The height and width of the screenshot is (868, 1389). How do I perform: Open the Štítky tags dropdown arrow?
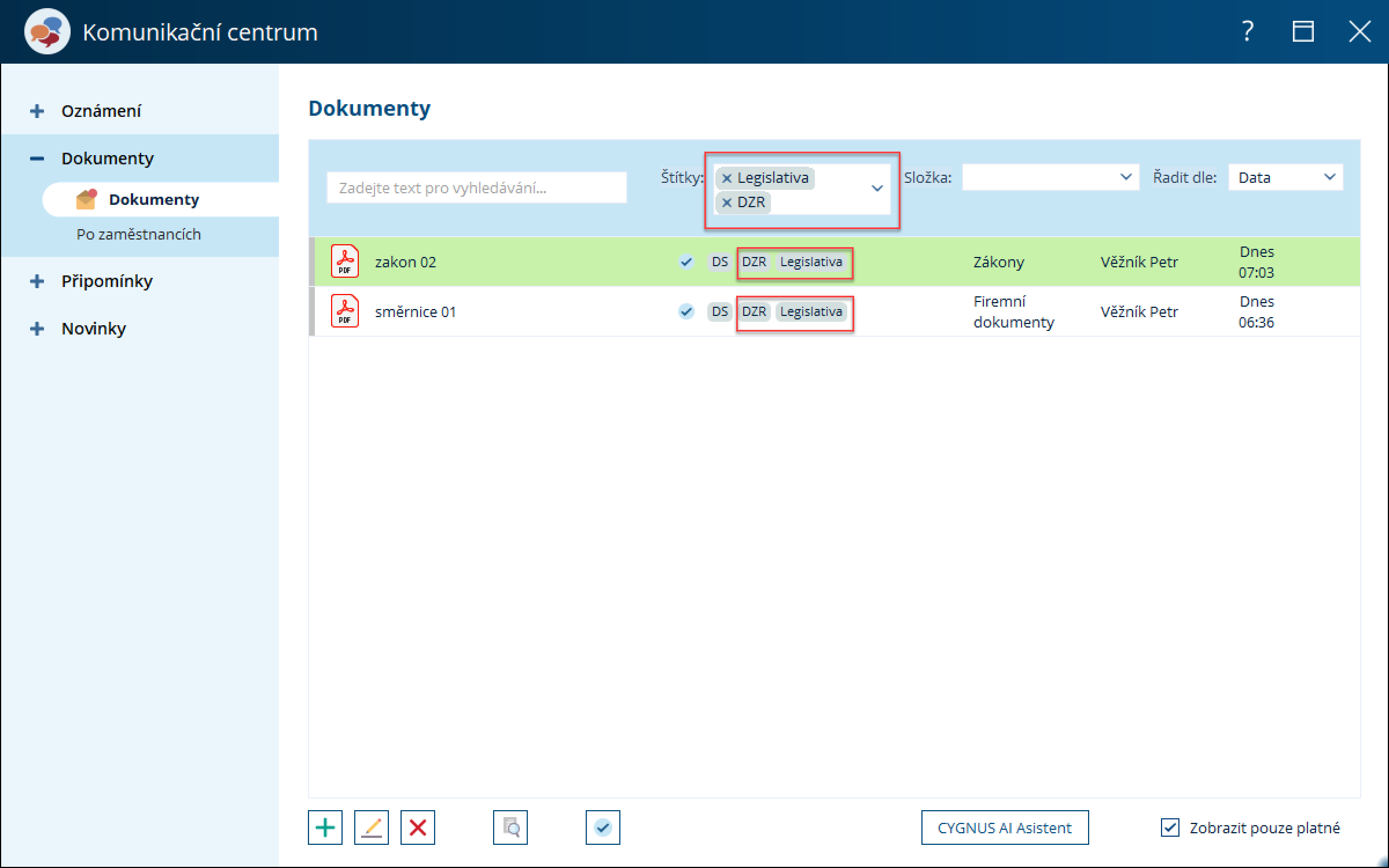pyautogui.click(x=877, y=189)
